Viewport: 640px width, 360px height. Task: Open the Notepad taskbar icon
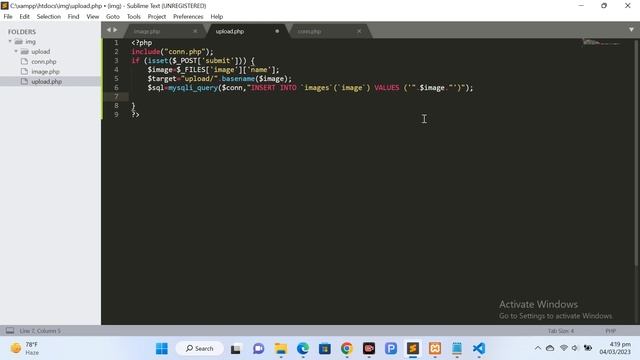(457, 349)
